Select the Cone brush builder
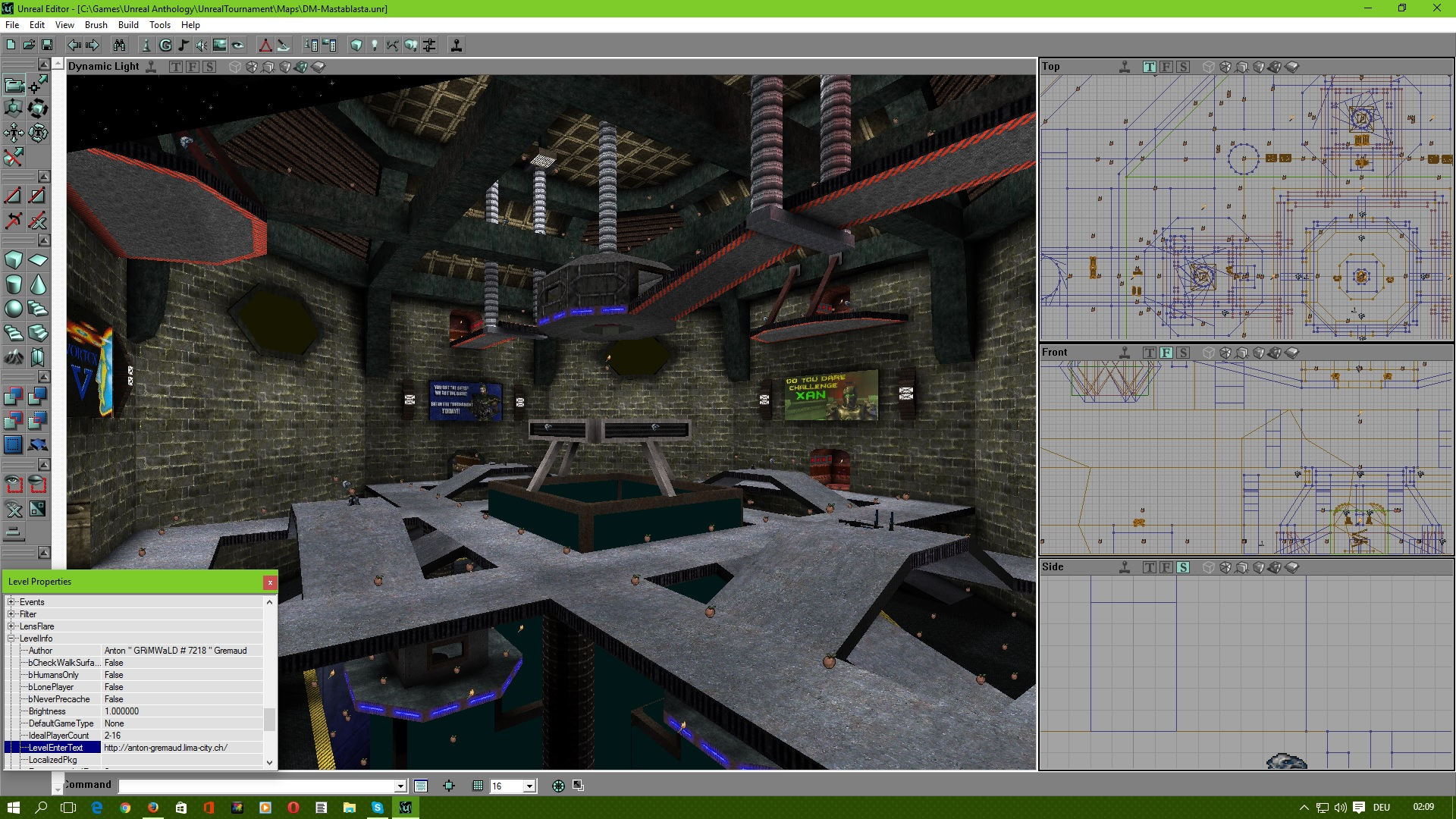Screen dimensions: 1456x819 [39, 285]
